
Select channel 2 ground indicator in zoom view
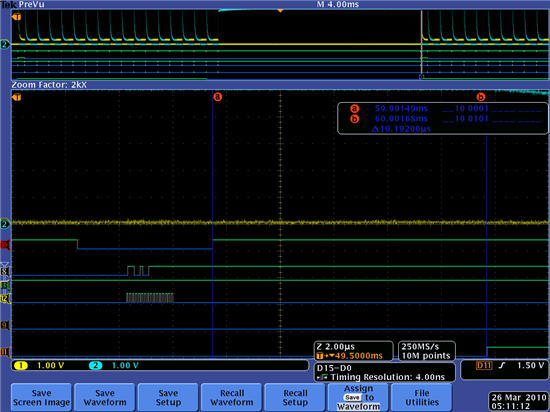pyautogui.click(x=5, y=224)
